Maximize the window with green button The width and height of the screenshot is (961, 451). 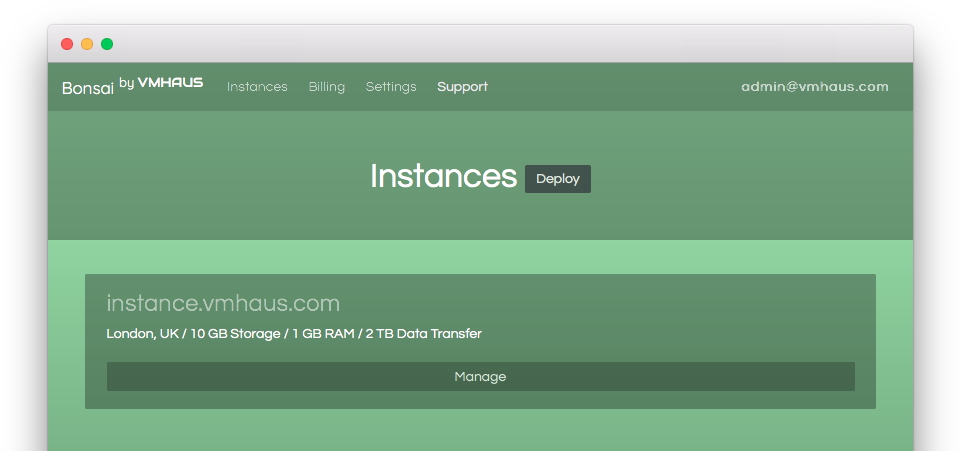[107, 44]
